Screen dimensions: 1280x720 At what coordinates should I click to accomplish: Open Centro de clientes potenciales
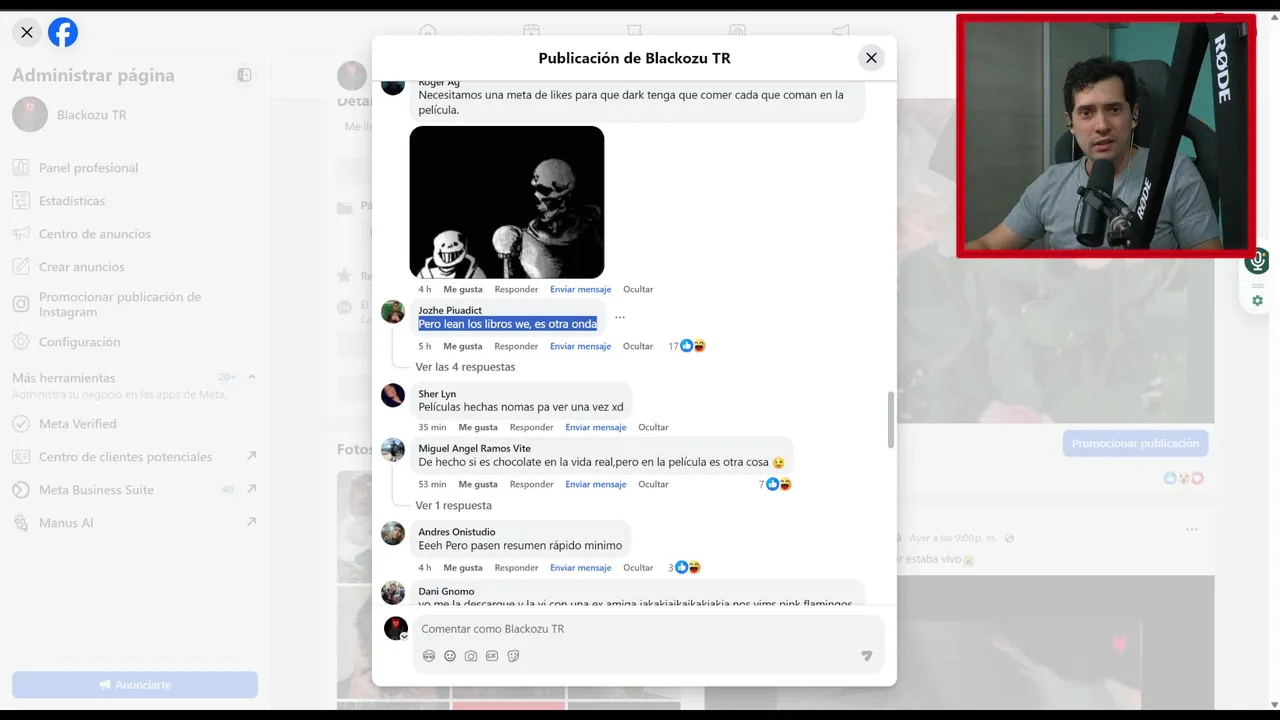click(x=134, y=457)
